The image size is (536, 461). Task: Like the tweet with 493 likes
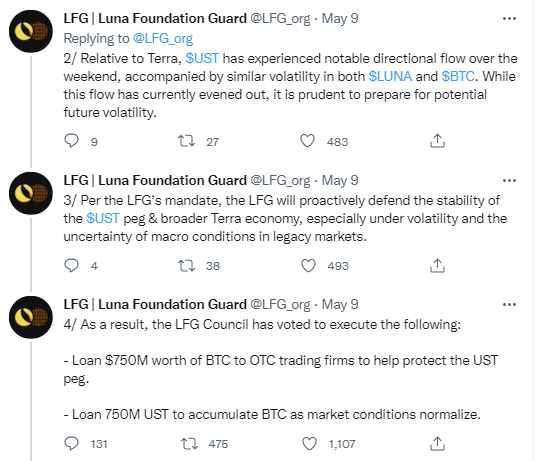(x=308, y=266)
